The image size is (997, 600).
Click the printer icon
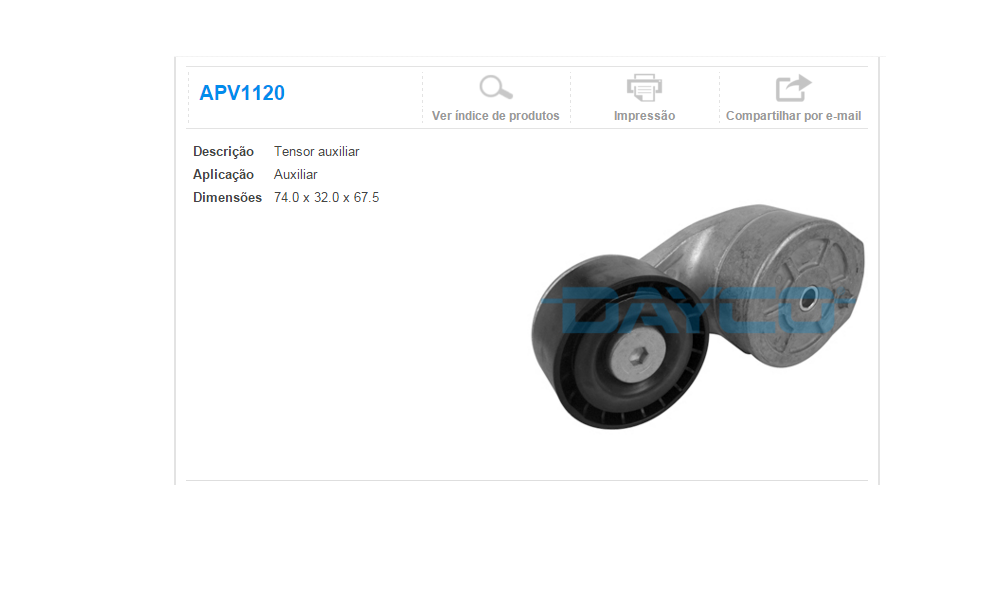(644, 88)
